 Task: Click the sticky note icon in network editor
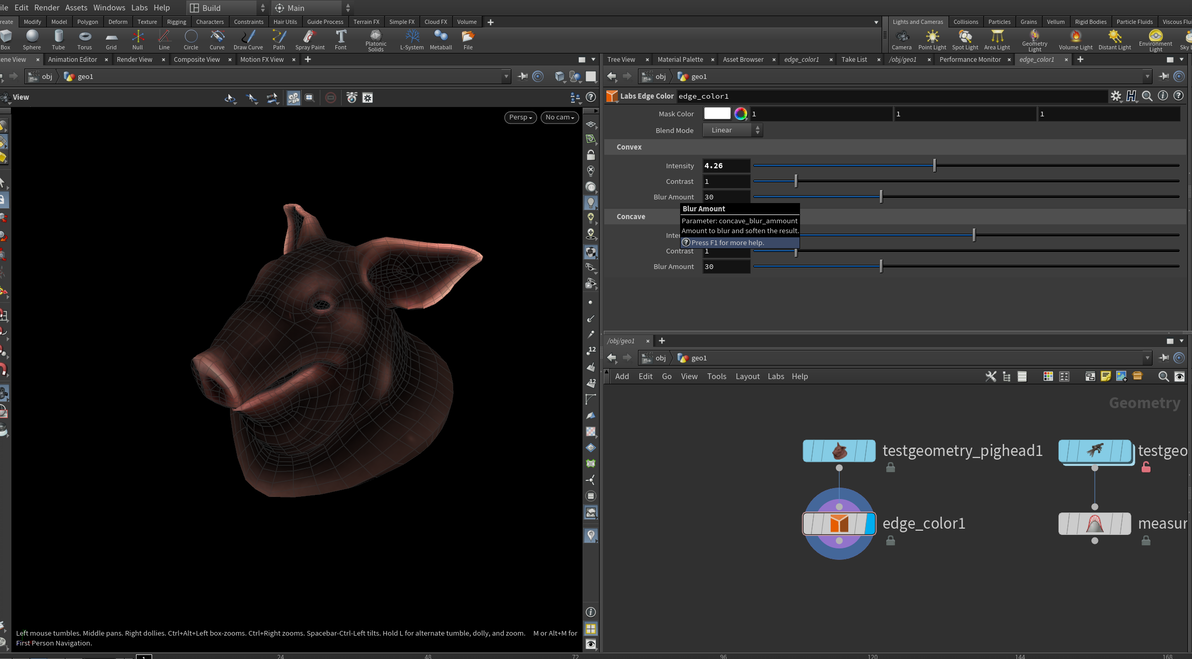pos(1105,377)
